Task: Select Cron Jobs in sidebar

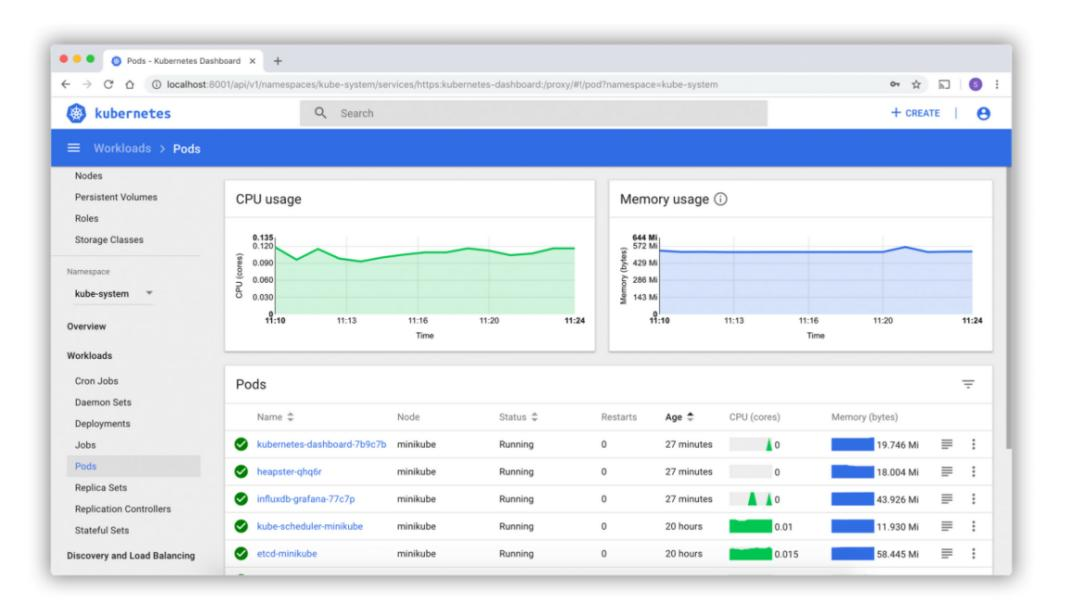Action: click(96, 381)
